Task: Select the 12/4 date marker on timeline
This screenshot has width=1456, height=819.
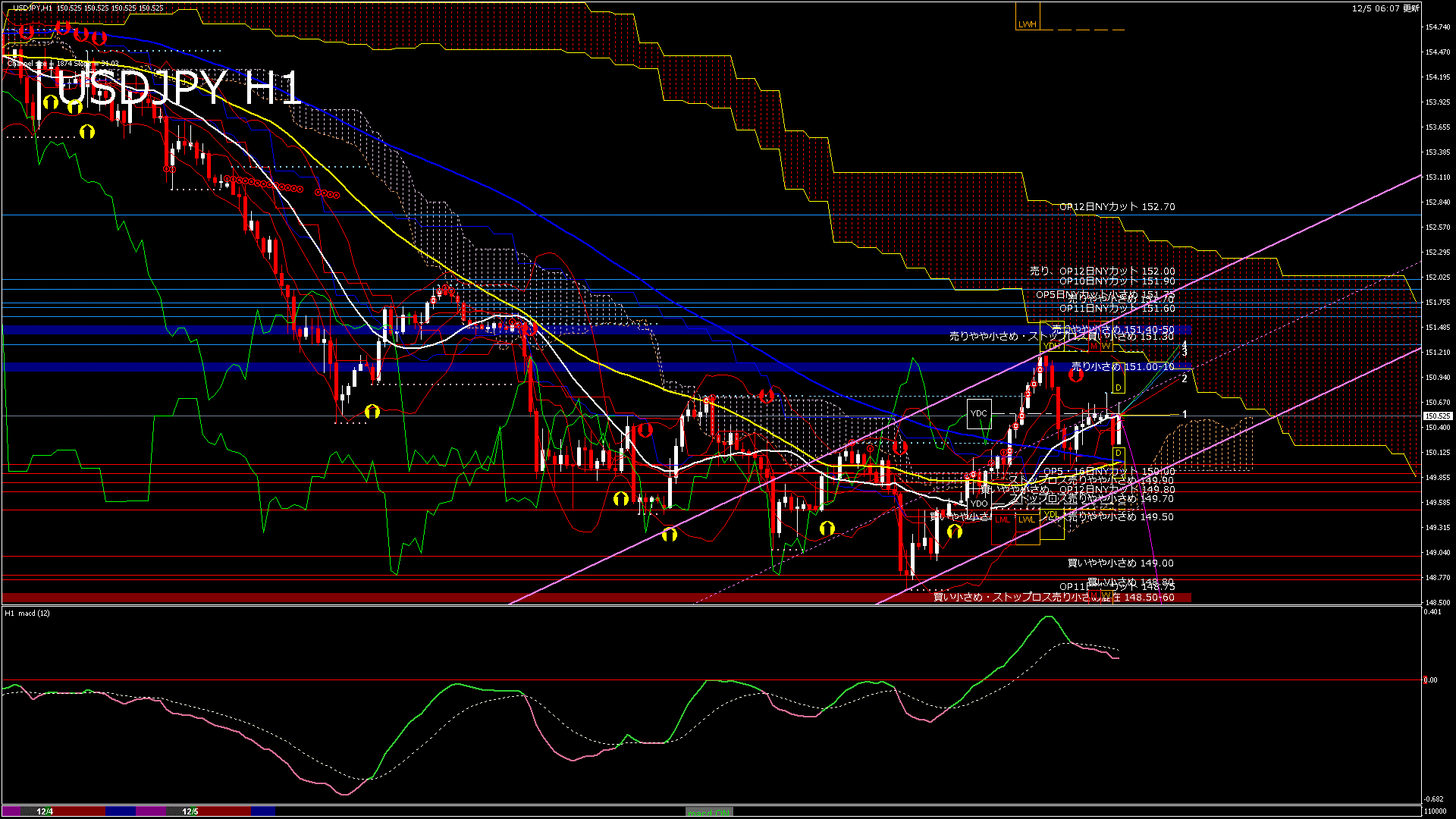Action: (45, 811)
